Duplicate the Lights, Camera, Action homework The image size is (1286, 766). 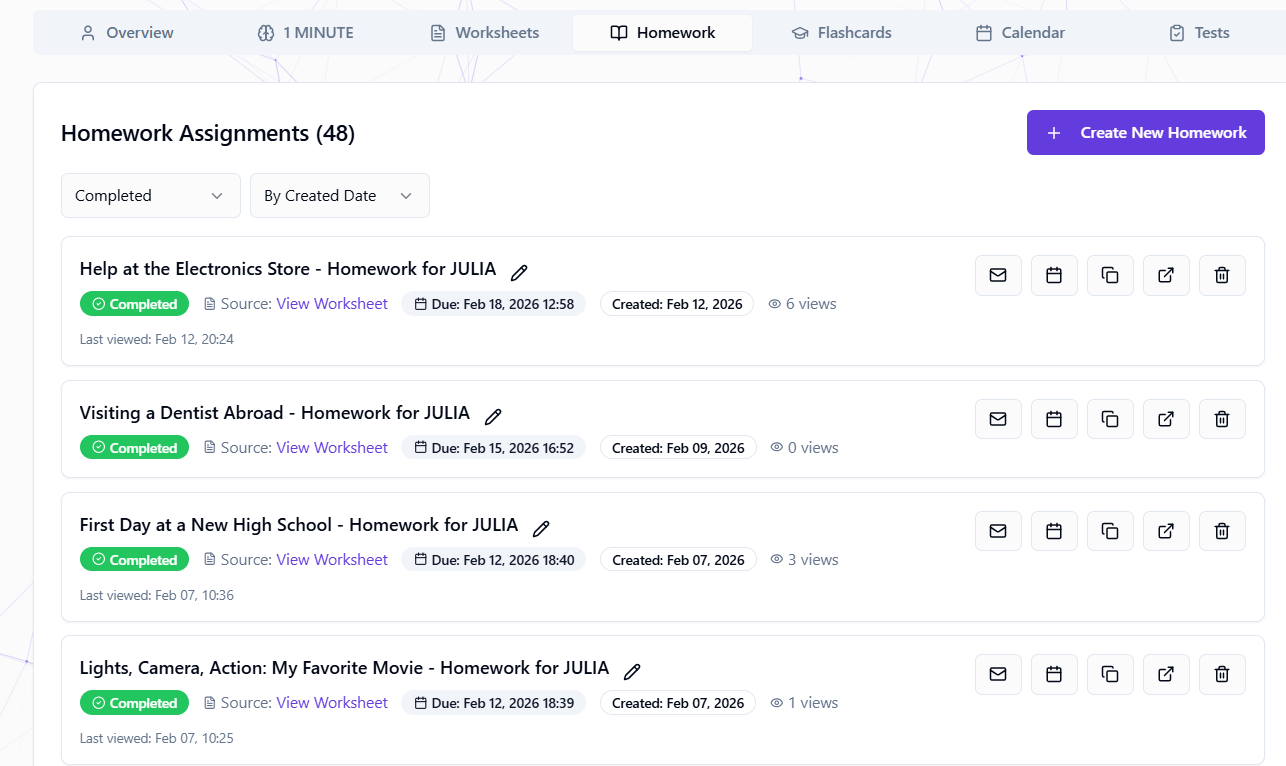1110,674
